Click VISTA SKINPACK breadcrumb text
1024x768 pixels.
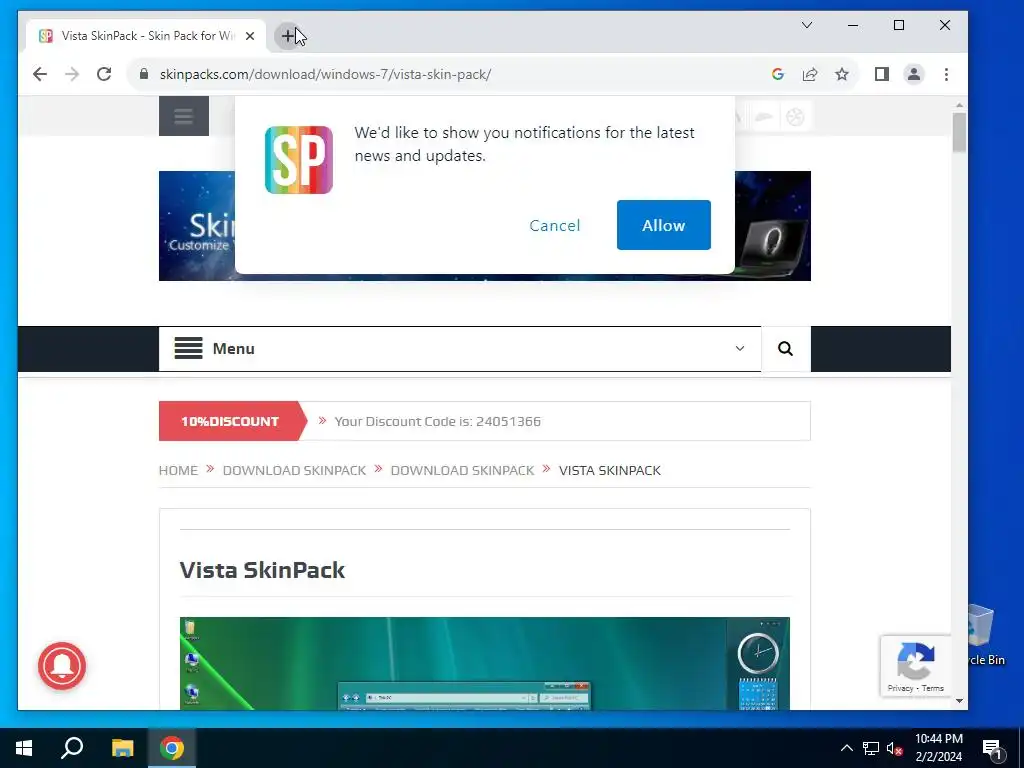pyautogui.click(x=610, y=470)
